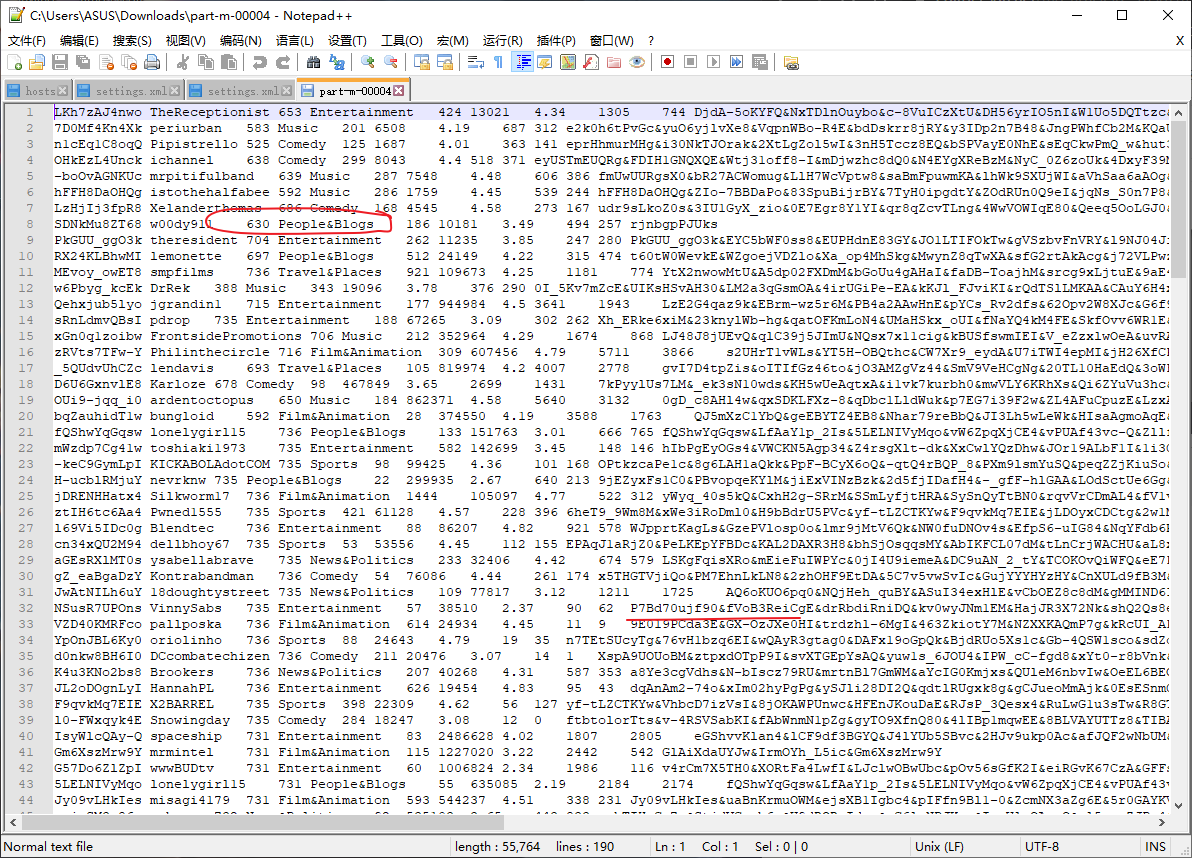Start macro recording with red dot
Viewport: 1192px width, 858px height.
(667, 62)
